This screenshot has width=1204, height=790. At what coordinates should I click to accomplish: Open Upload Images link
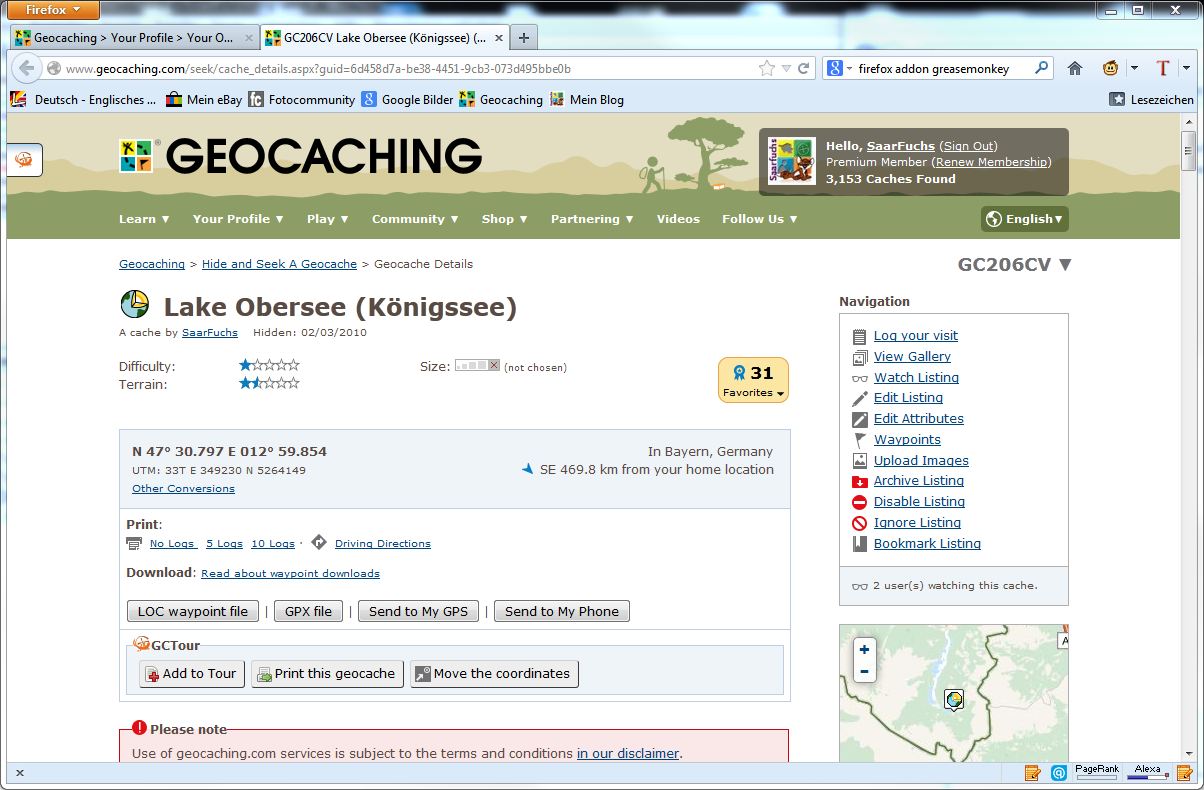921,461
